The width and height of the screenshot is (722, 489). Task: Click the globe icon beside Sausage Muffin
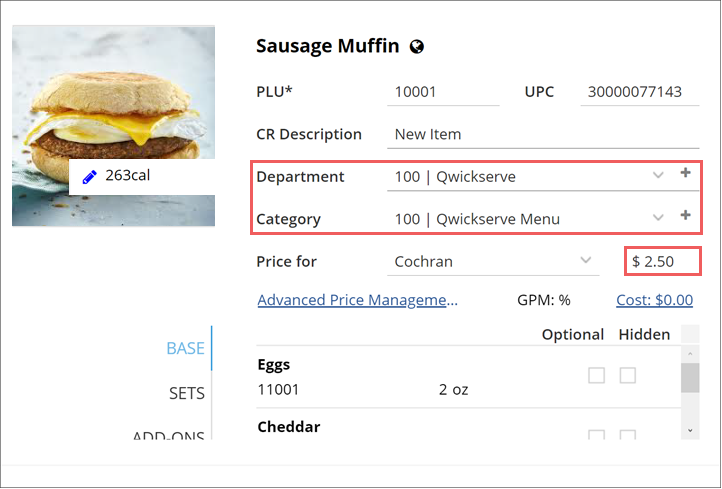[417, 47]
